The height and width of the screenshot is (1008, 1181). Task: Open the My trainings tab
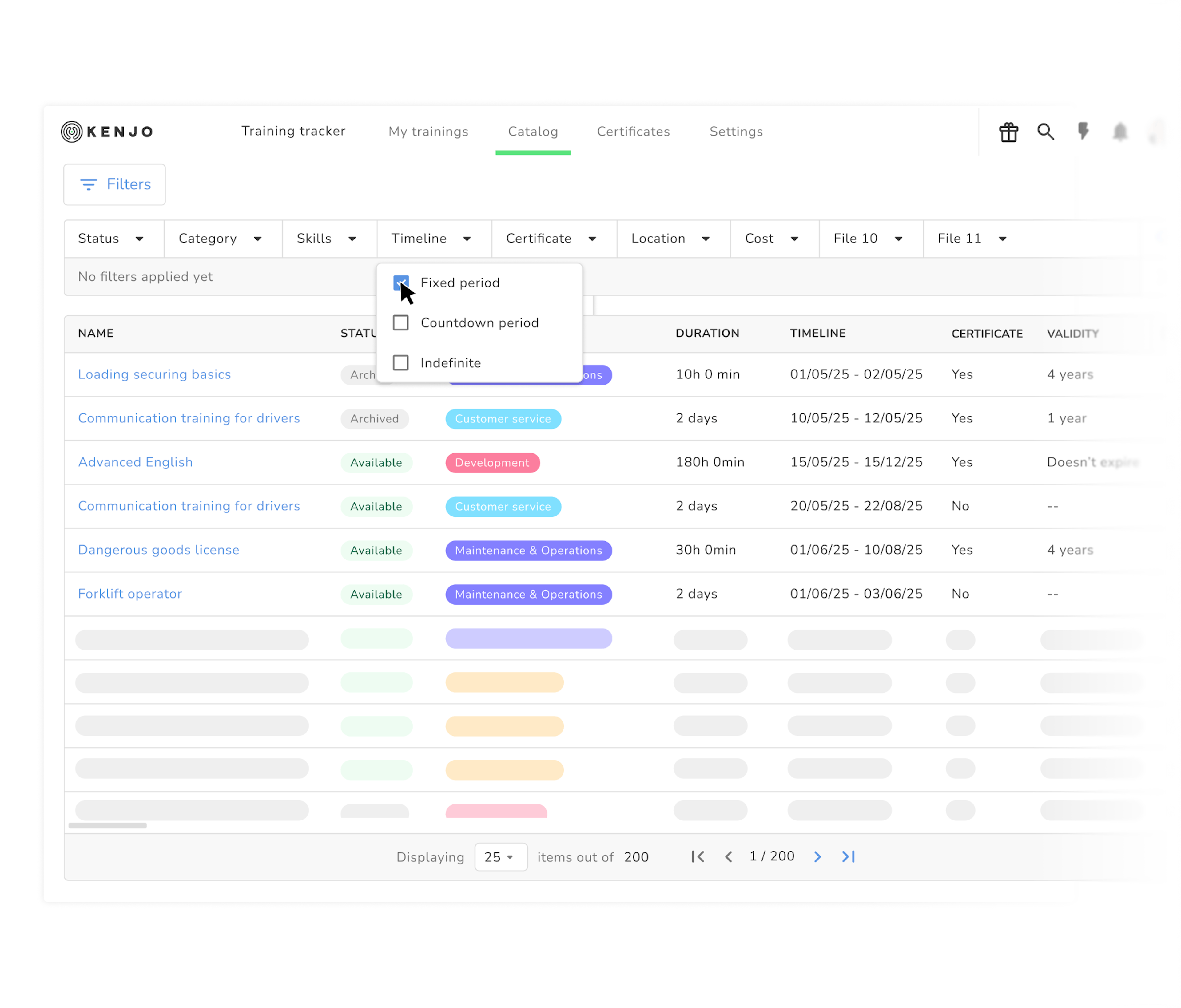[x=428, y=132]
